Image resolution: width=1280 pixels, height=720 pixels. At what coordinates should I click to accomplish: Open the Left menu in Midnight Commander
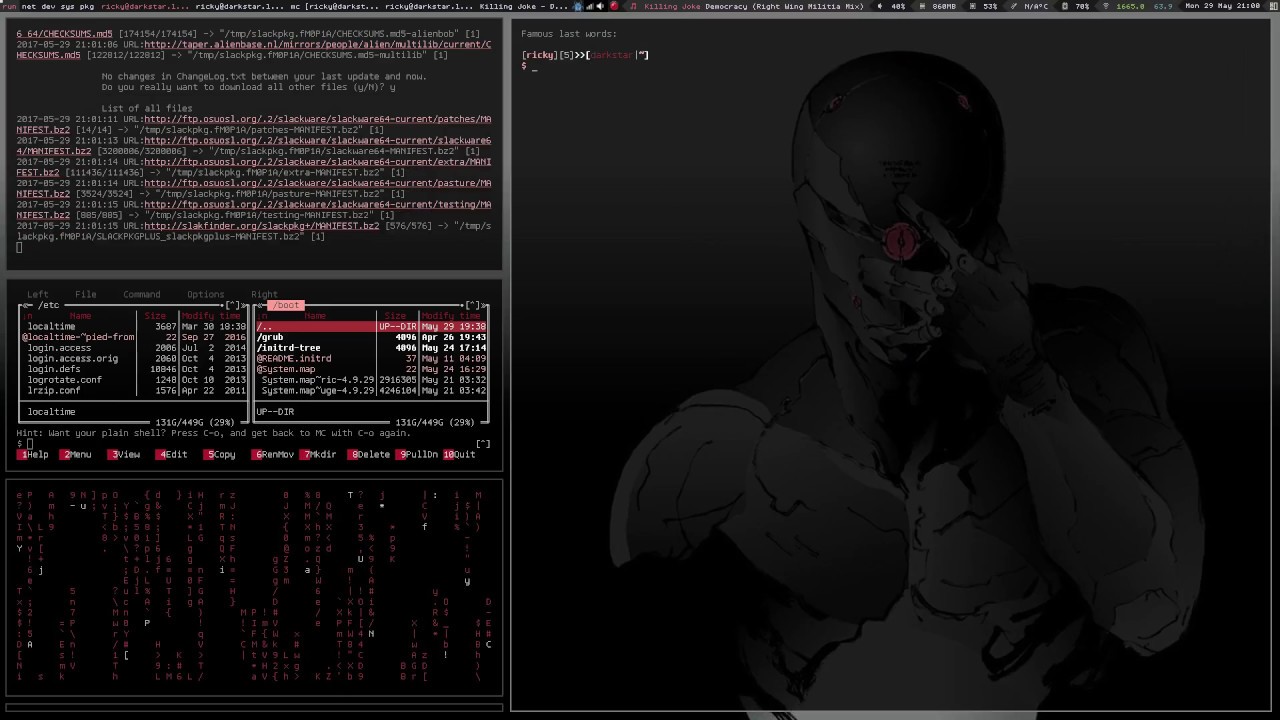(x=38, y=294)
